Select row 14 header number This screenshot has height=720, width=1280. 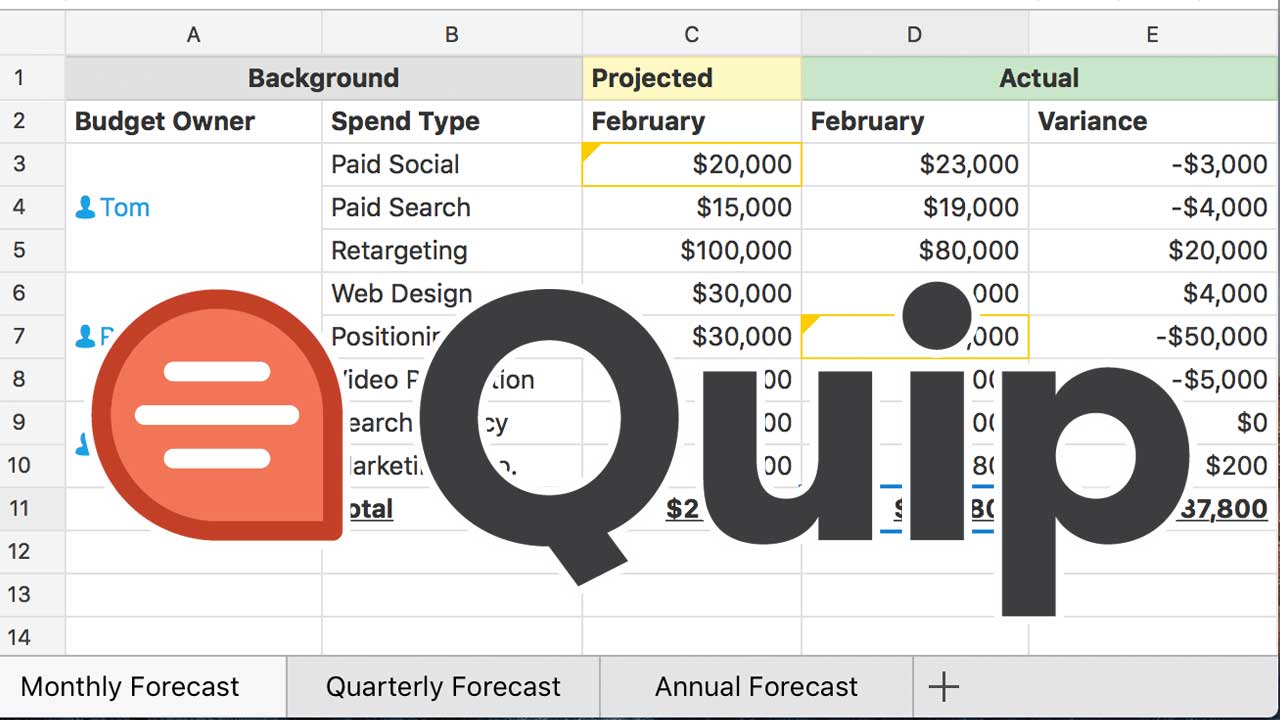pyautogui.click(x=19, y=637)
